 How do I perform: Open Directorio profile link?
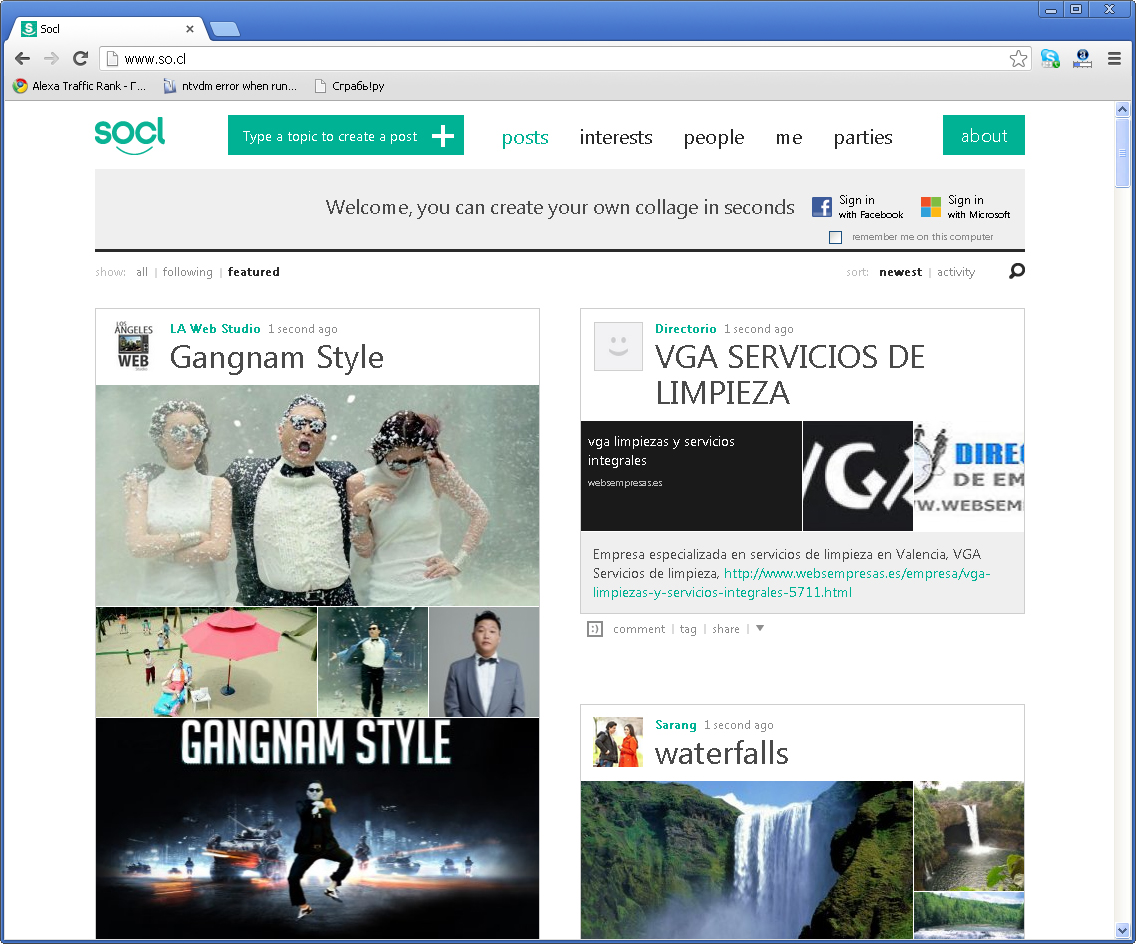pyautogui.click(x=685, y=328)
